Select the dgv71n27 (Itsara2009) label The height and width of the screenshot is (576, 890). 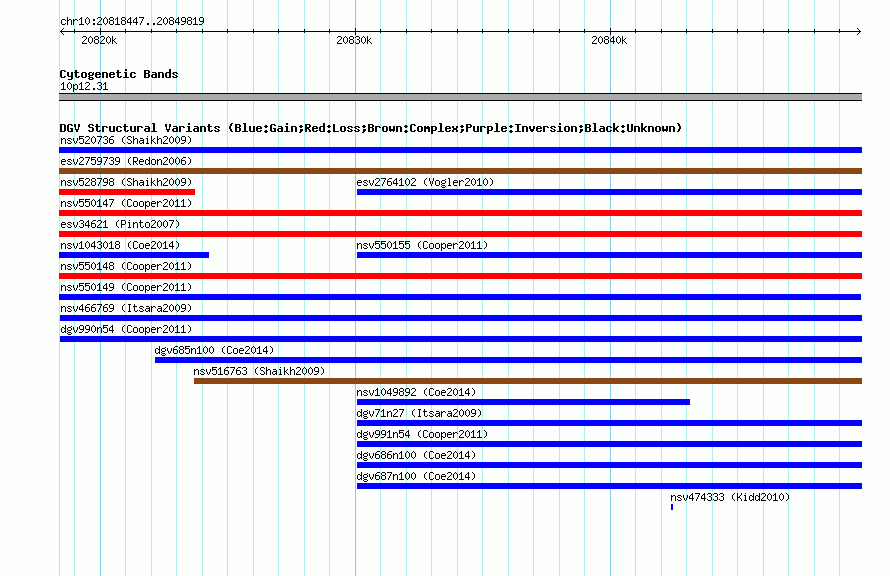419,413
